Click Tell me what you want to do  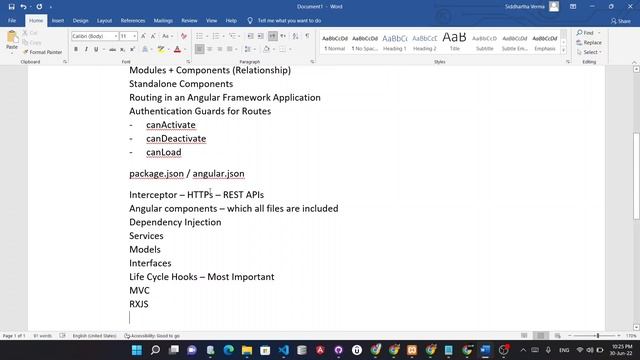(x=284, y=20)
